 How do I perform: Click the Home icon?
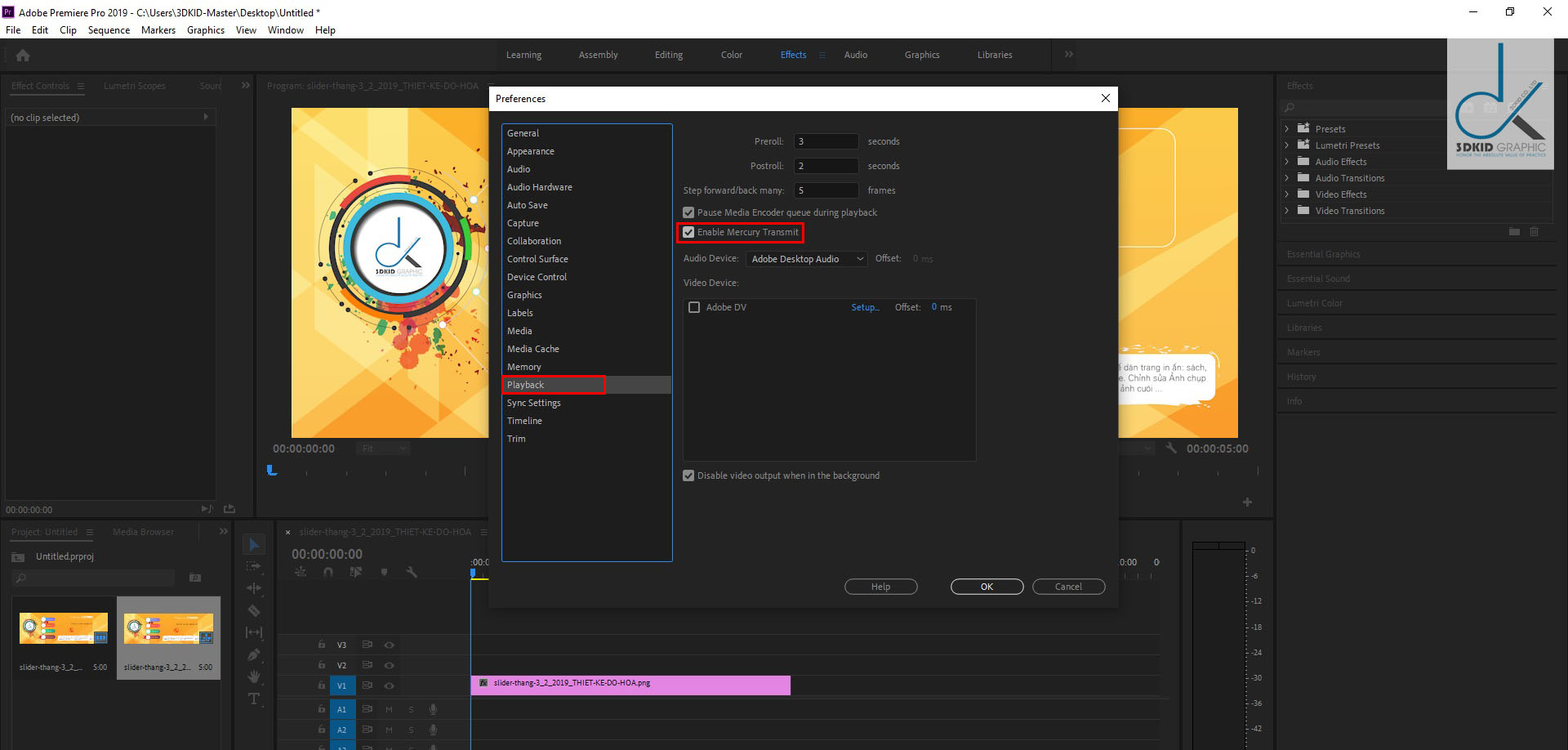23,56
